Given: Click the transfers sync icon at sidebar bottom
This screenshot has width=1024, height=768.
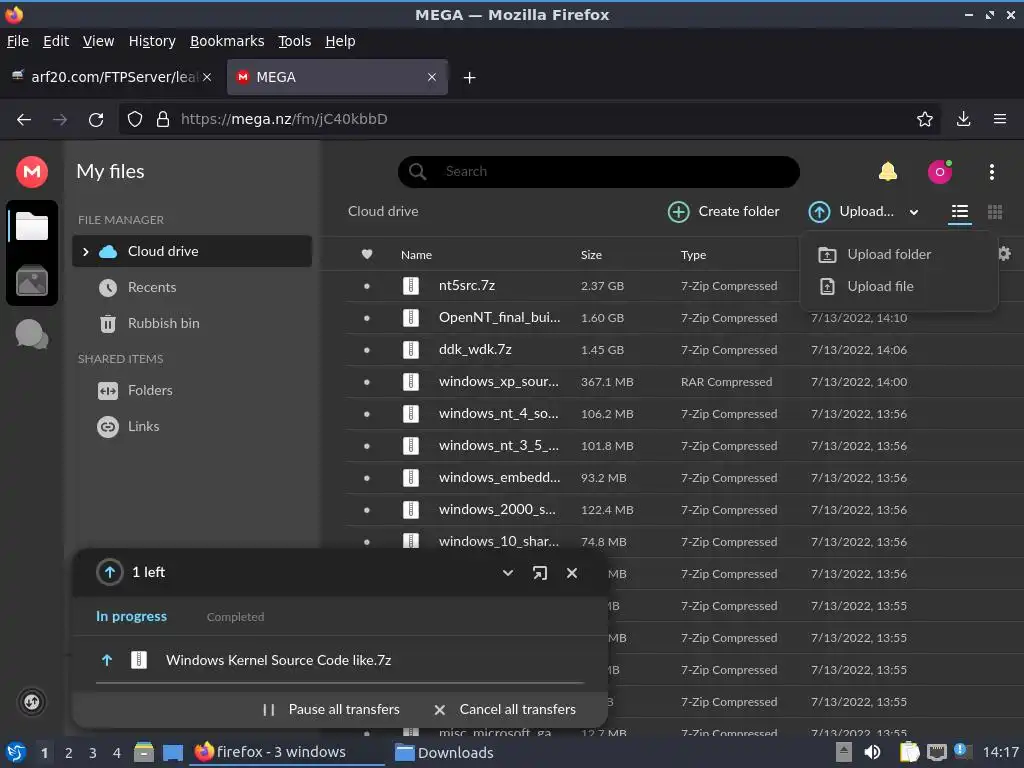Looking at the screenshot, I should point(31,702).
